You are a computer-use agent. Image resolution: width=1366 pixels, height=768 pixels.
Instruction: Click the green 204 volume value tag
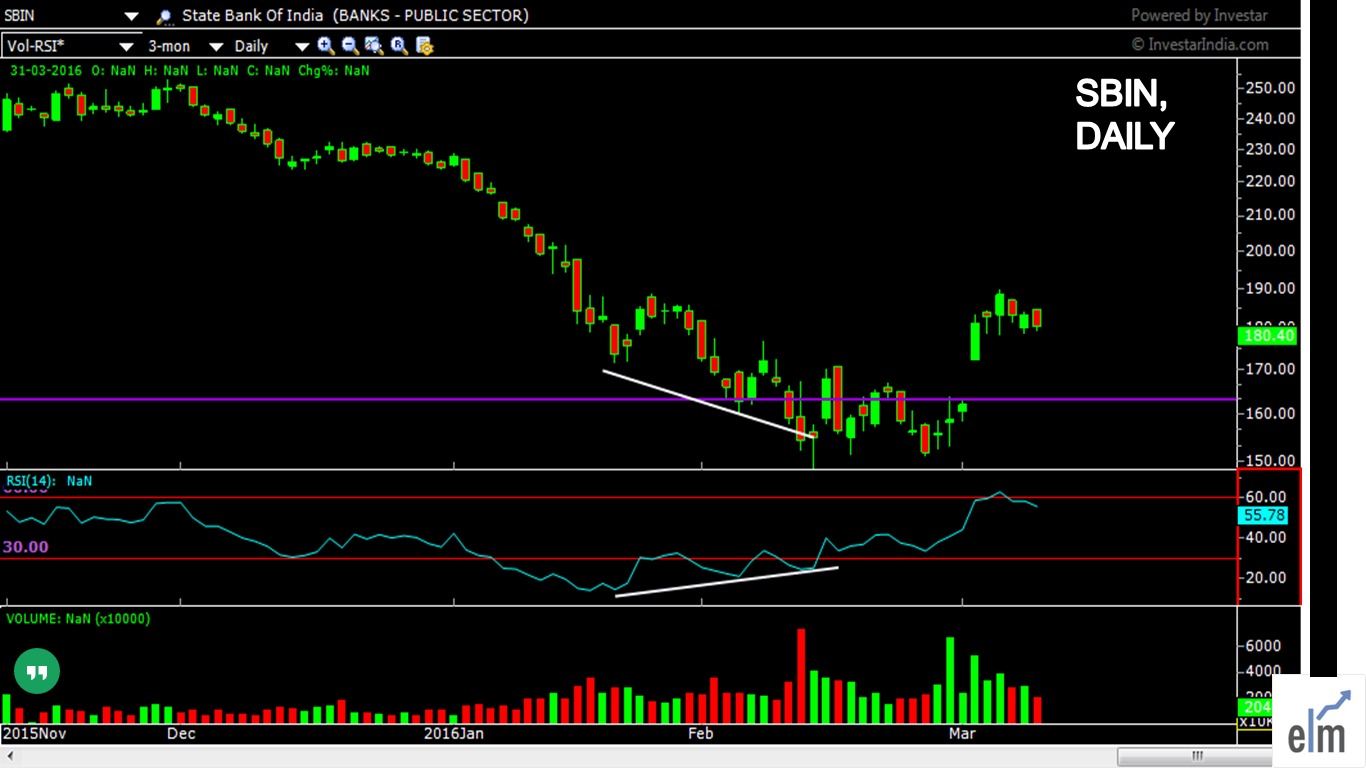coord(1256,707)
